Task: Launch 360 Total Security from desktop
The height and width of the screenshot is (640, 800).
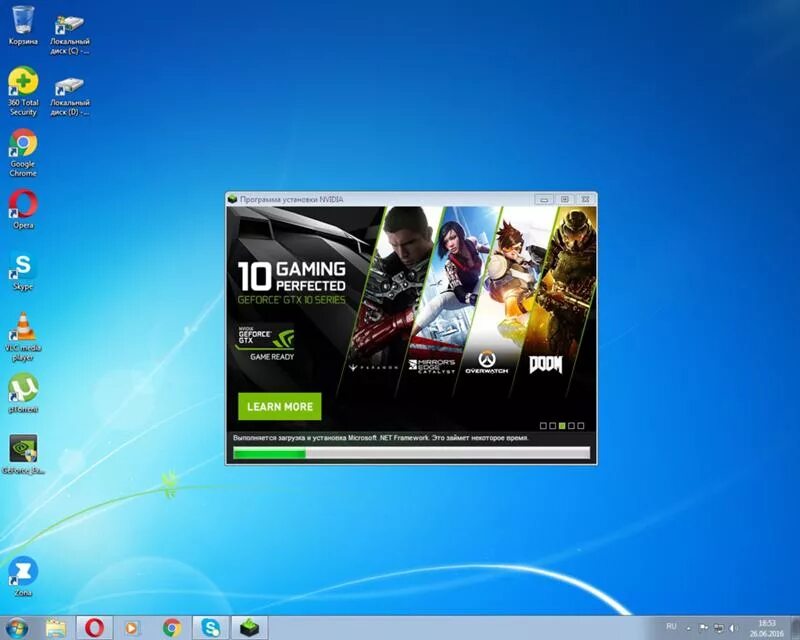Action: click(23, 91)
